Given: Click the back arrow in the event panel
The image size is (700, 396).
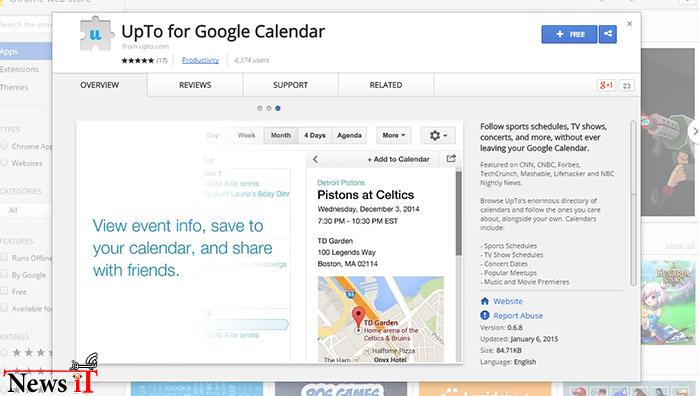Looking at the screenshot, I should pyautogui.click(x=316, y=159).
